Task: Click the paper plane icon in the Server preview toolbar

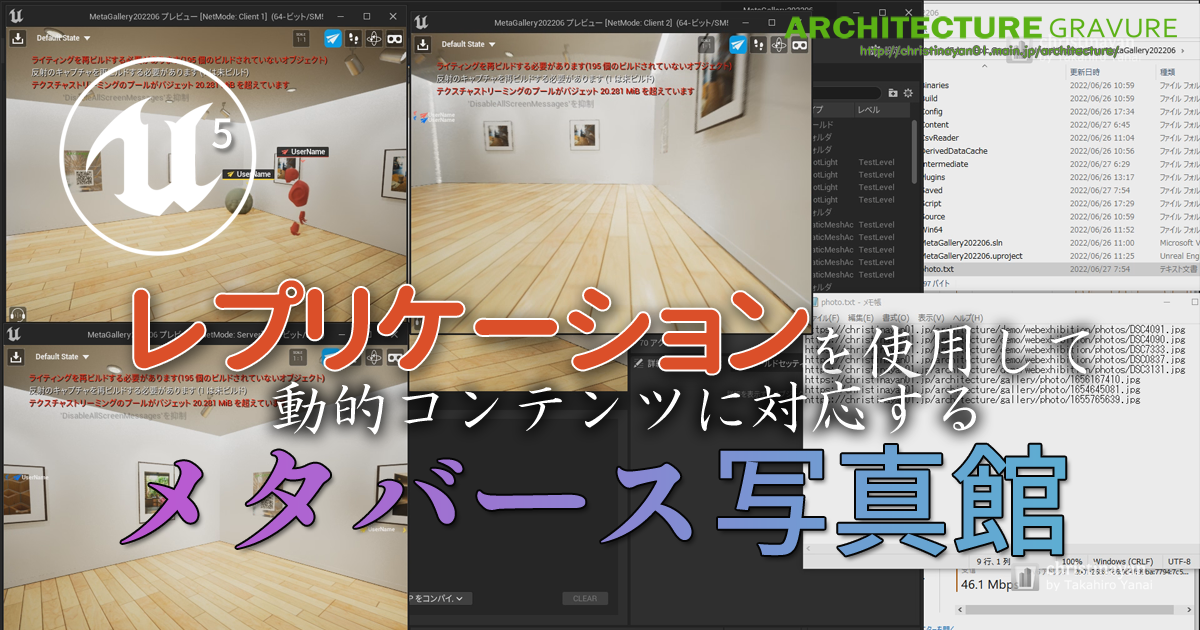Action: click(331, 355)
